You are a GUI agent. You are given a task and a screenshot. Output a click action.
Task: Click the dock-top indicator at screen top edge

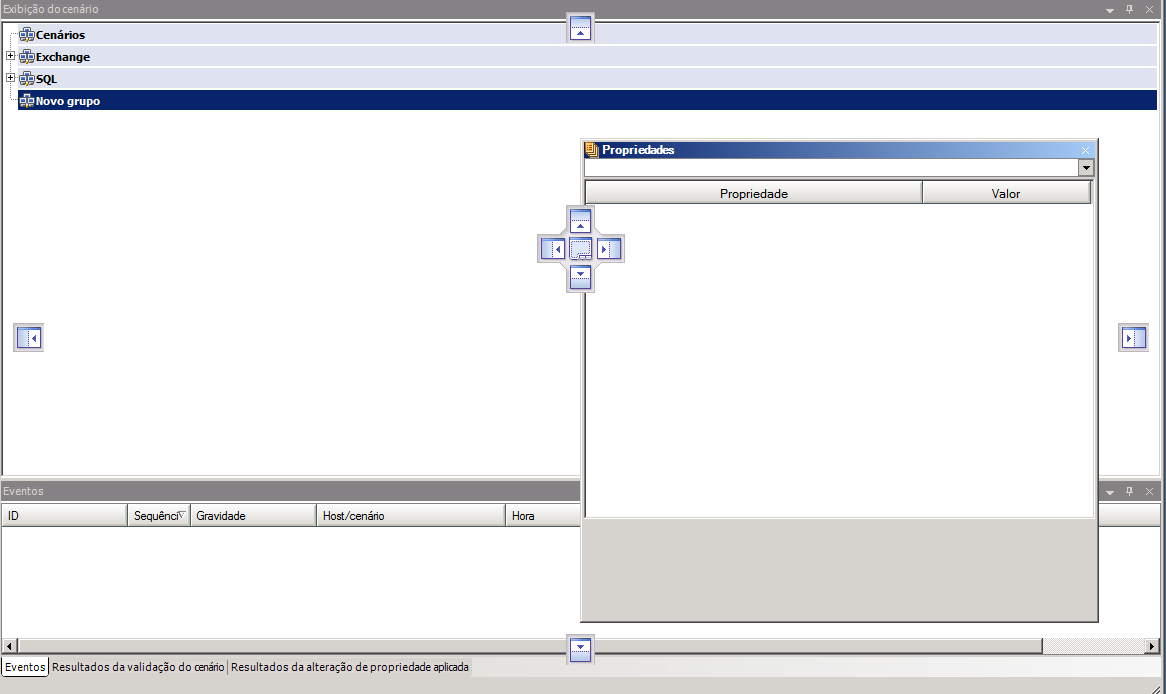tap(580, 28)
